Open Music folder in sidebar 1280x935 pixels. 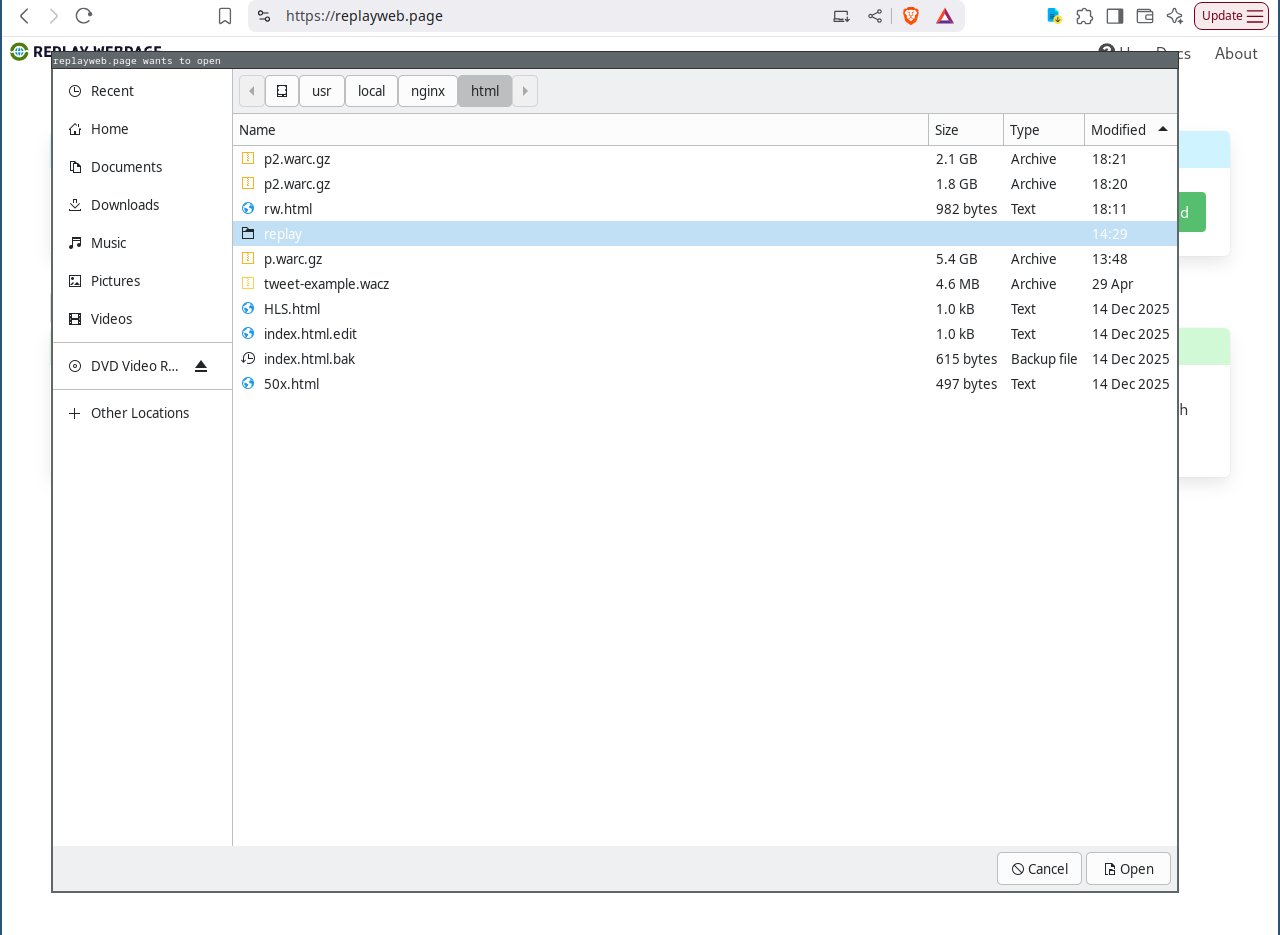pyautogui.click(x=142, y=243)
